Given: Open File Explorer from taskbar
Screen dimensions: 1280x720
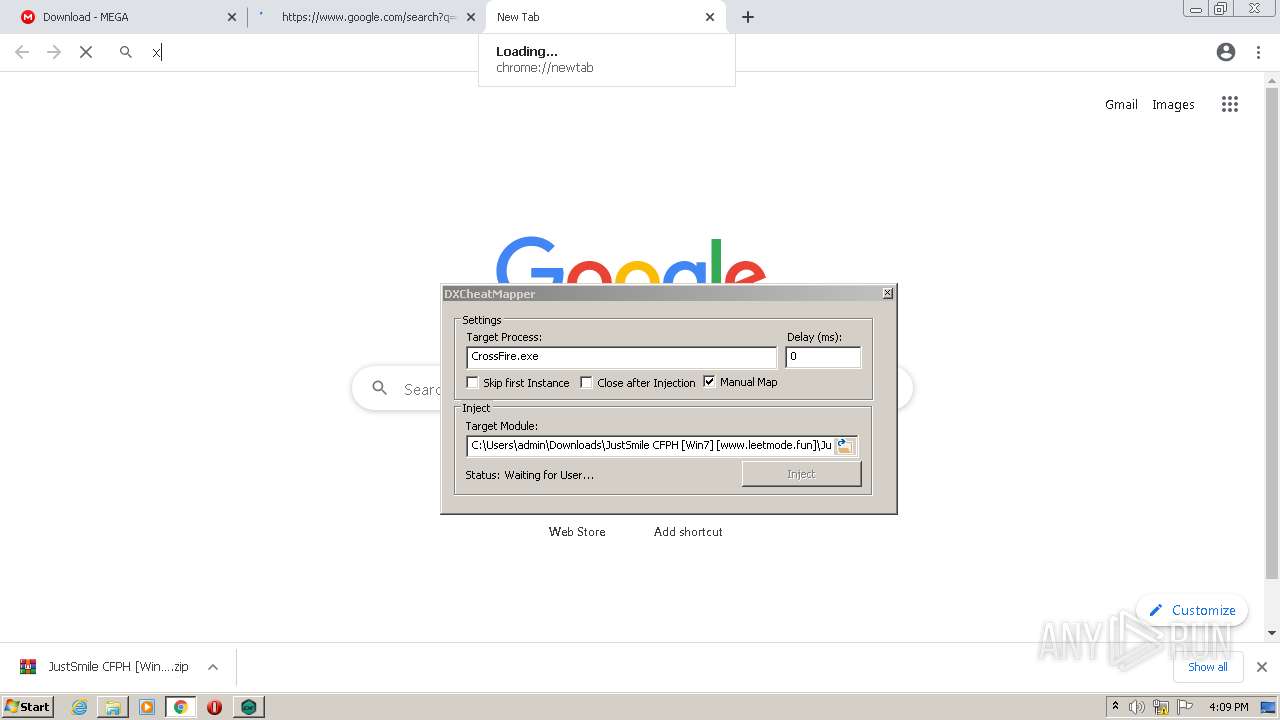Looking at the screenshot, I should [113, 707].
